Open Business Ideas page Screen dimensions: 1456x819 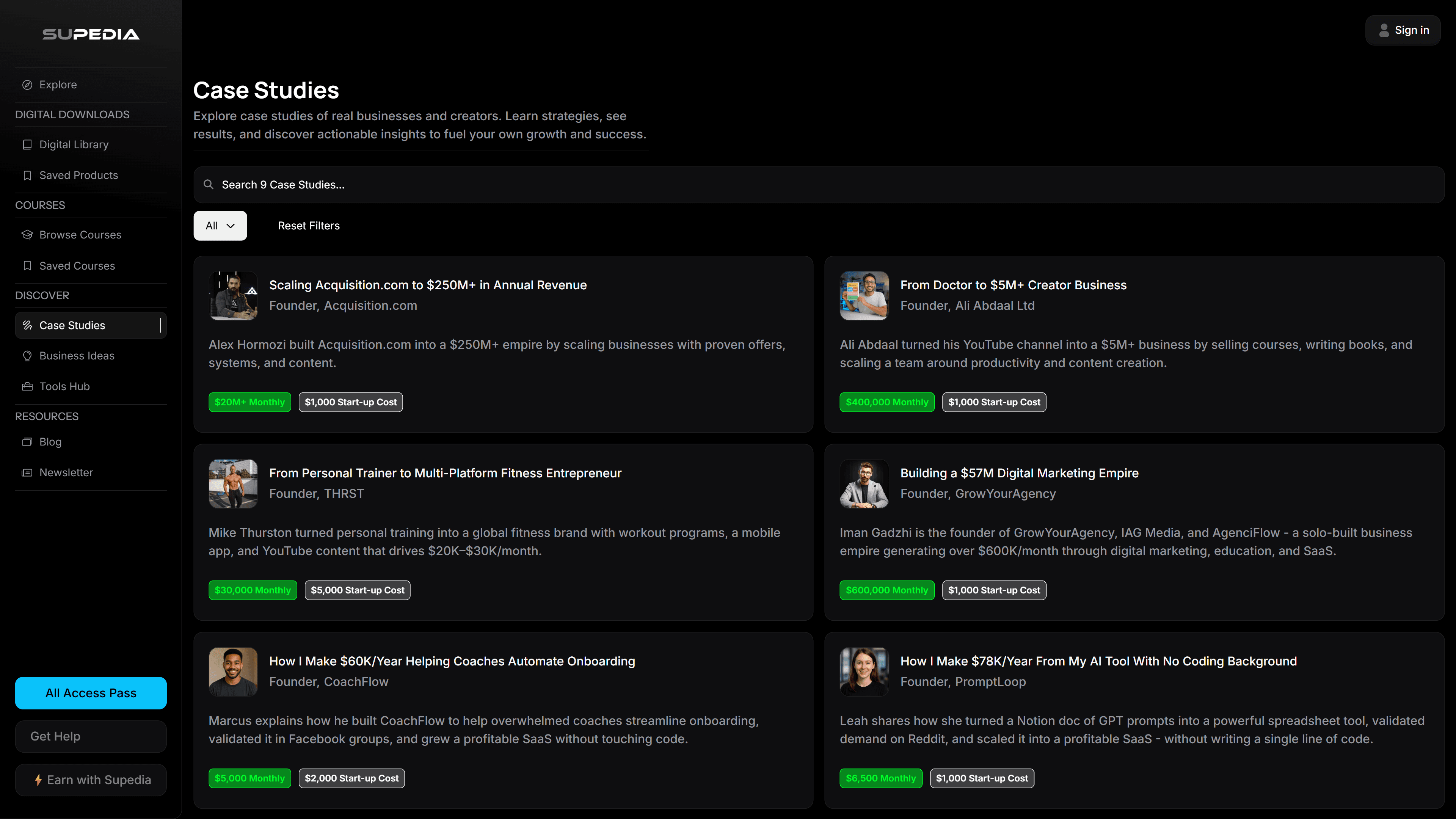[91, 356]
